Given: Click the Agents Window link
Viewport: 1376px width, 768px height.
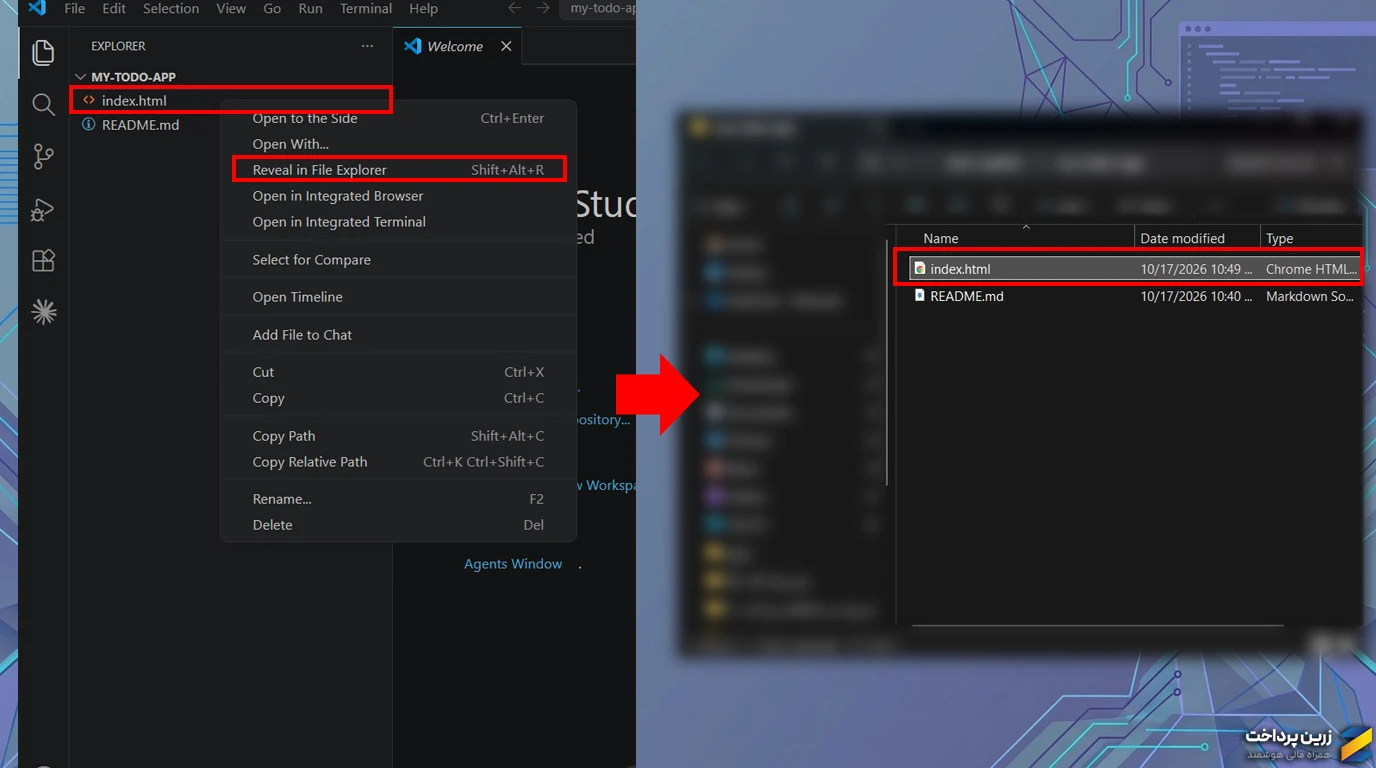Looking at the screenshot, I should [x=513, y=564].
